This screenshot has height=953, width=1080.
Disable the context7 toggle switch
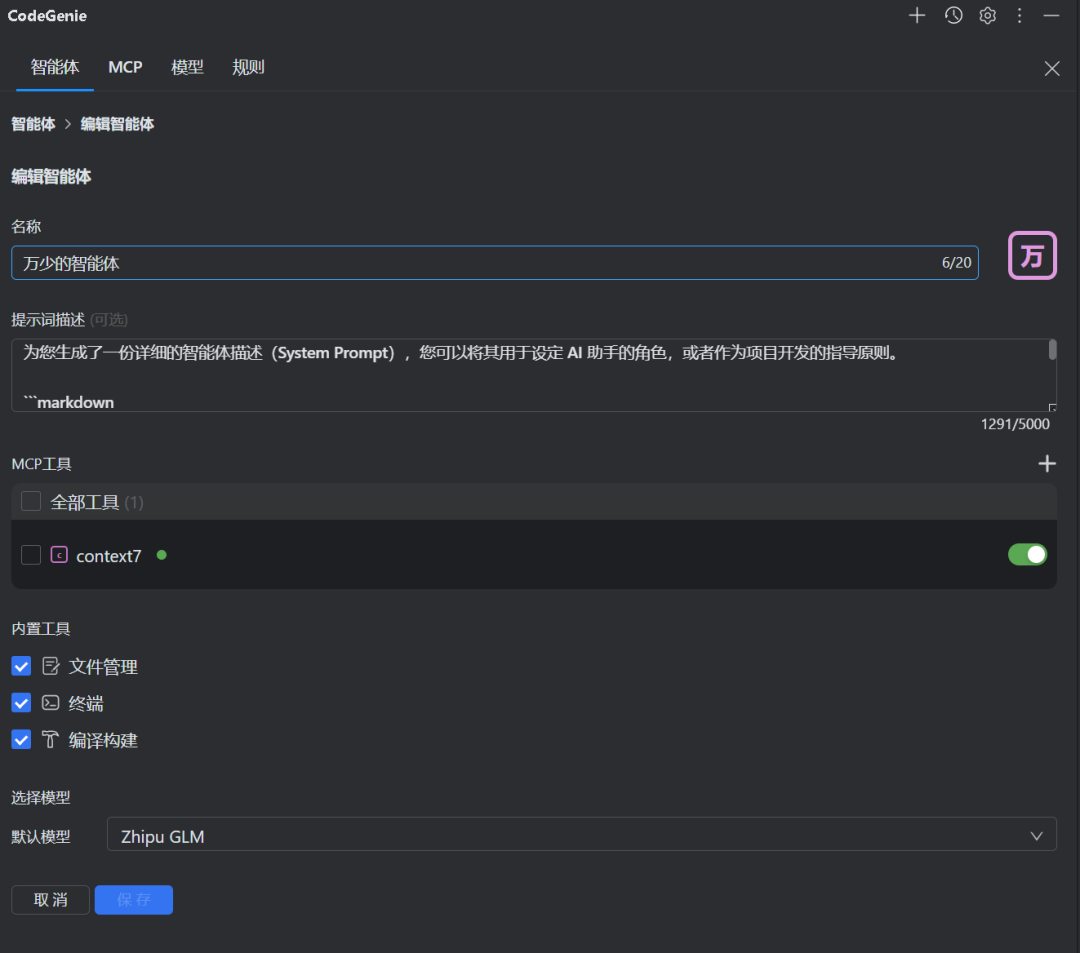click(x=1027, y=554)
